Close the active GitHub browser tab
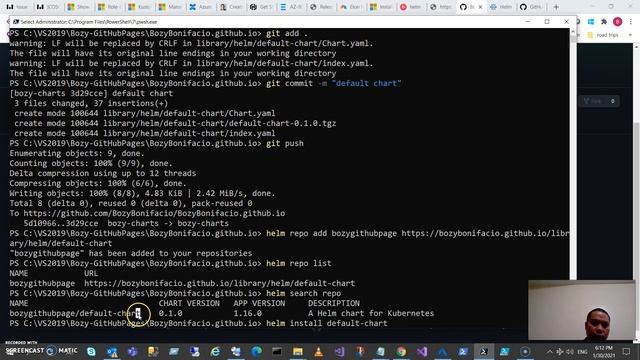640x360 pixels. 480,7
